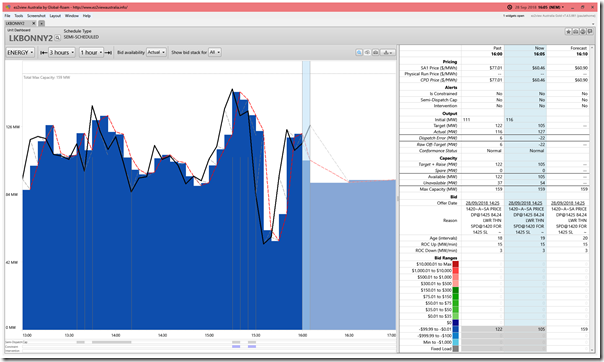
Task: Click the print widget icon beside star
Action: click(575, 32)
